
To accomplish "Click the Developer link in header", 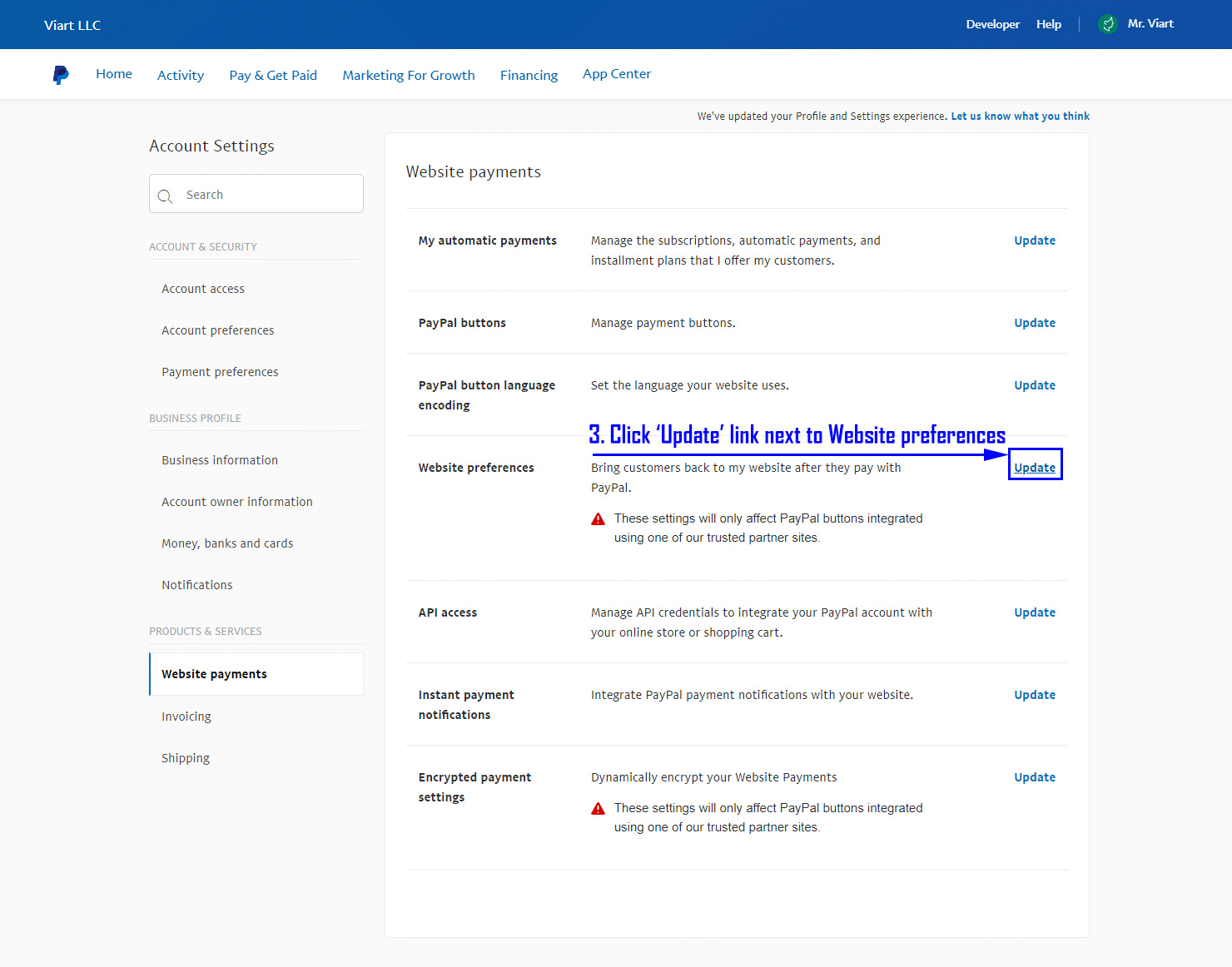I will (x=992, y=24).
